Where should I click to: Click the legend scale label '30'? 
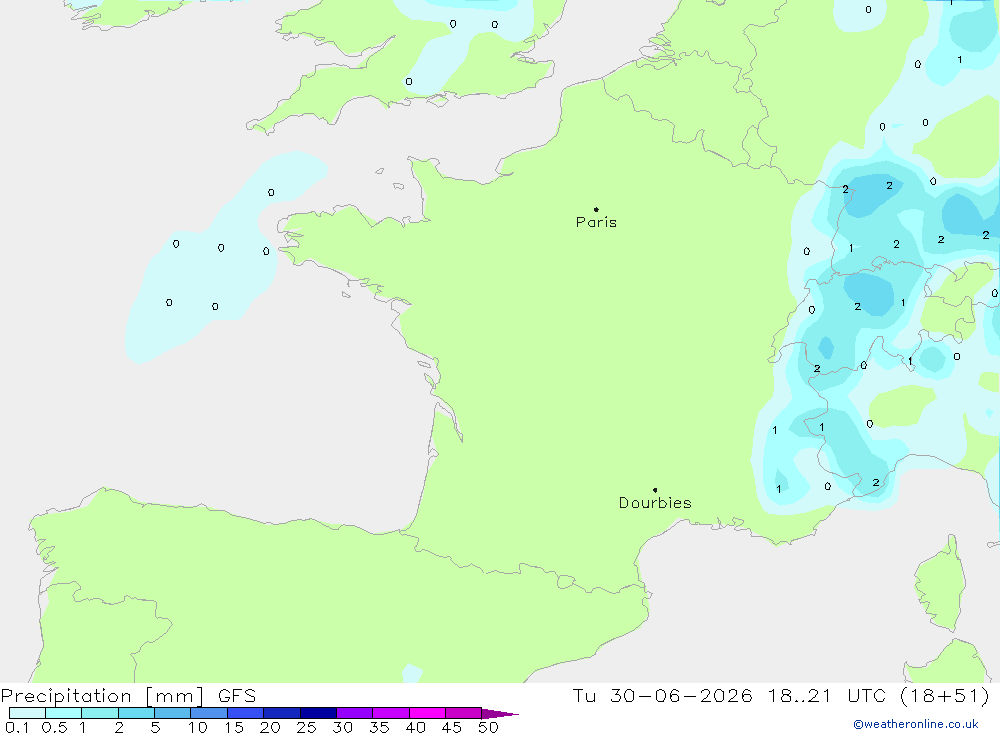pos(343,727)
